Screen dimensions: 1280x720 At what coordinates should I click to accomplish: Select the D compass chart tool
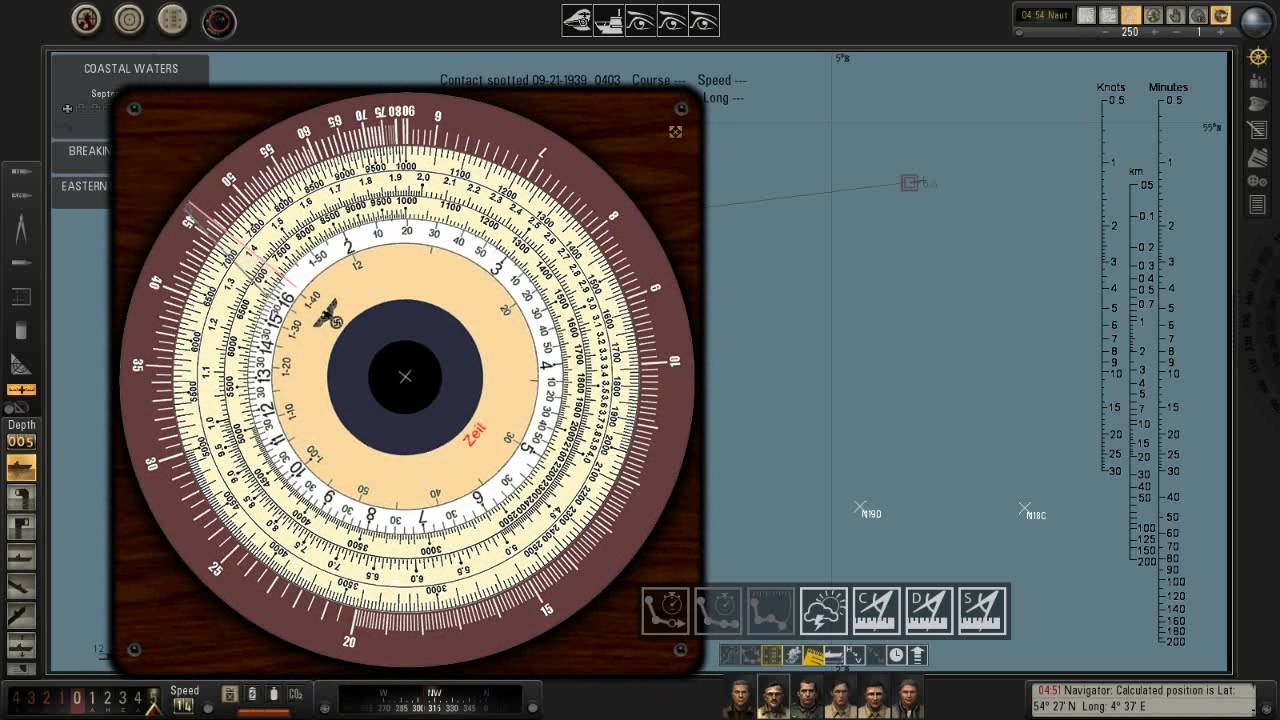[929, 611]
